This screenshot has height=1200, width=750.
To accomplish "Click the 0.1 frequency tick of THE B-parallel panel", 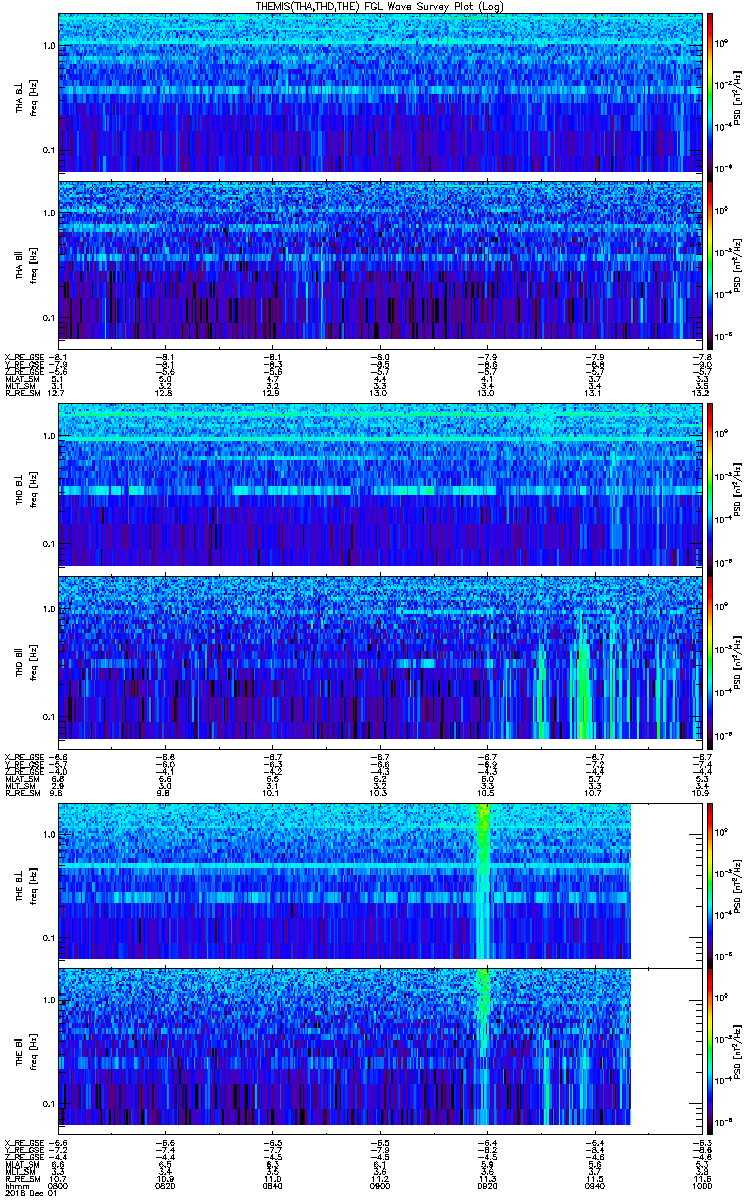I will 48,1102.
